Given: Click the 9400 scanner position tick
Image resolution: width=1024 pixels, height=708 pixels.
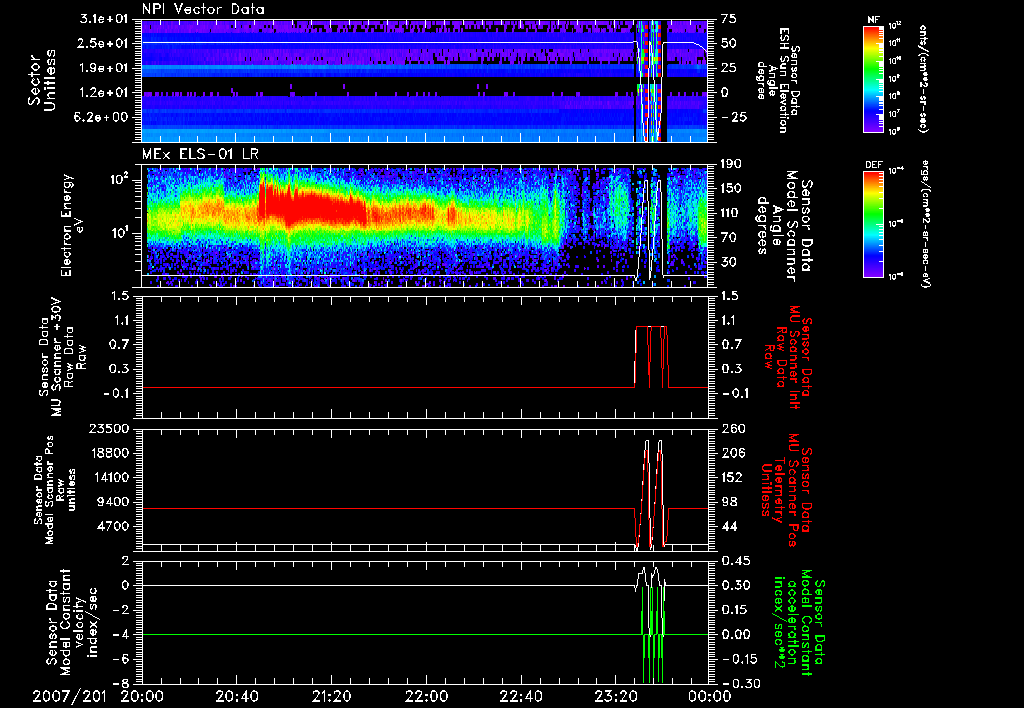Looking at the screenshot, I should 113,502.
